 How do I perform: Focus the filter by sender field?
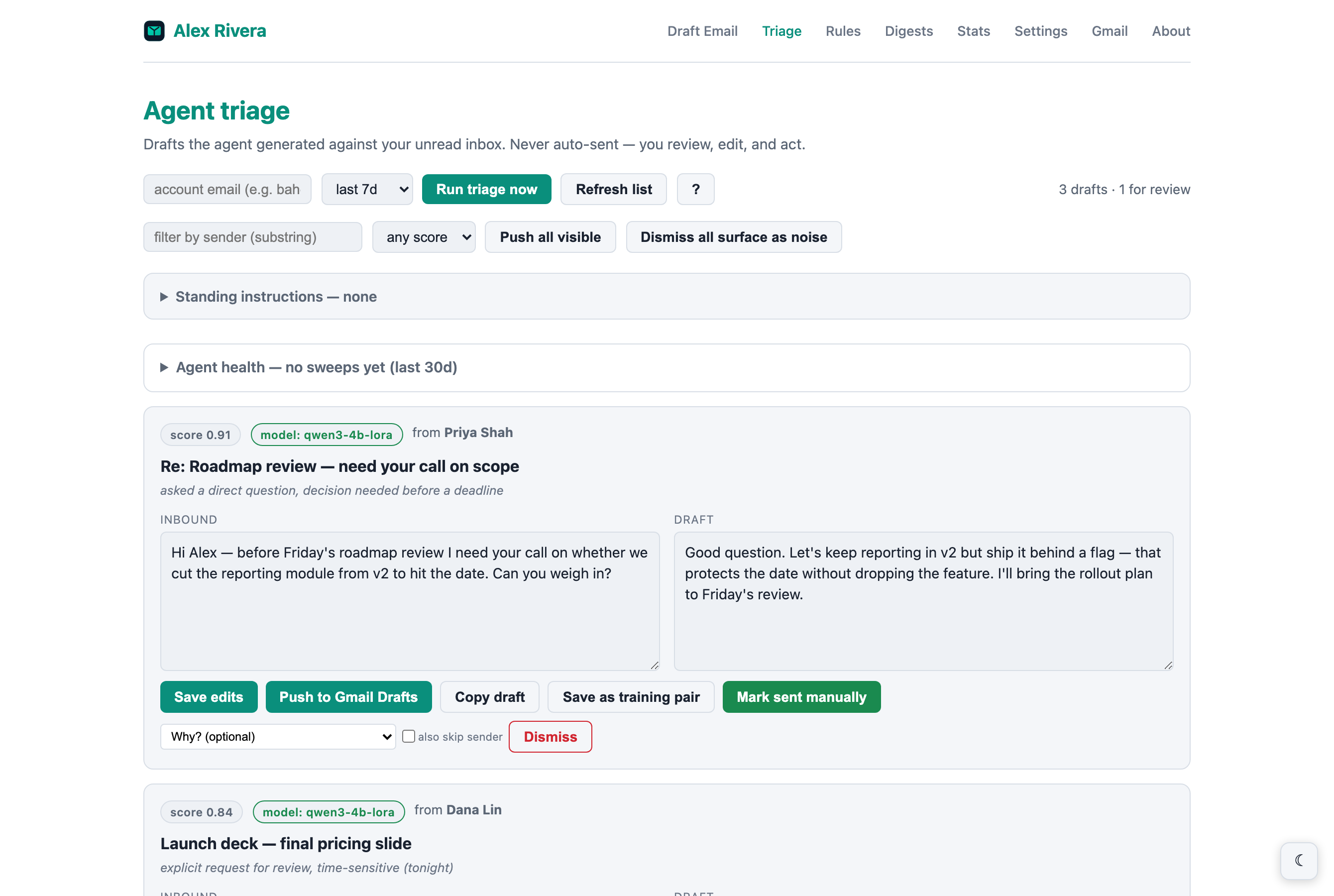click(252, 237)
